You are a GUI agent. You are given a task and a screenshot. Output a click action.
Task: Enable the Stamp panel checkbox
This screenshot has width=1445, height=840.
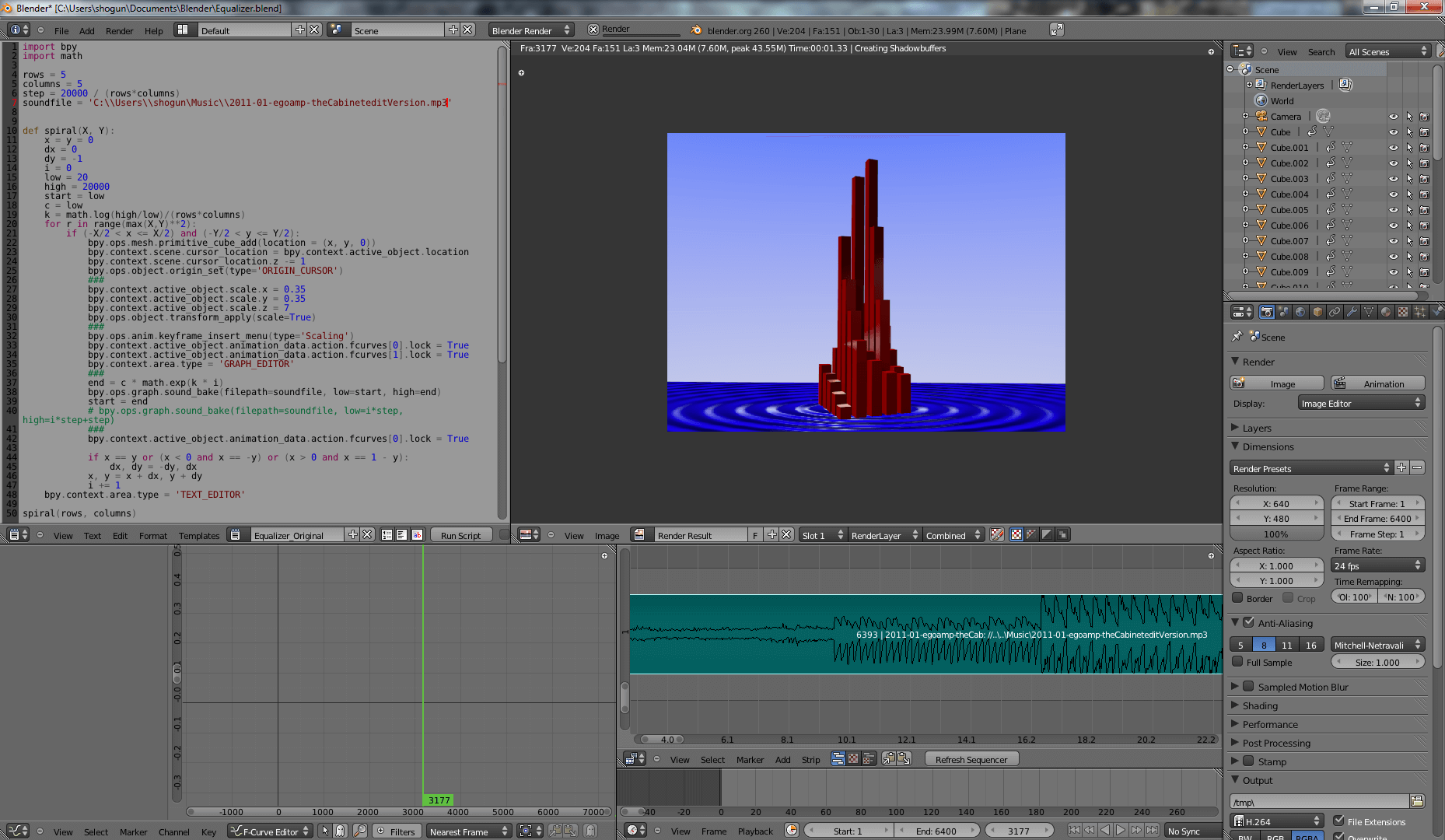[x=1249, y=761]
